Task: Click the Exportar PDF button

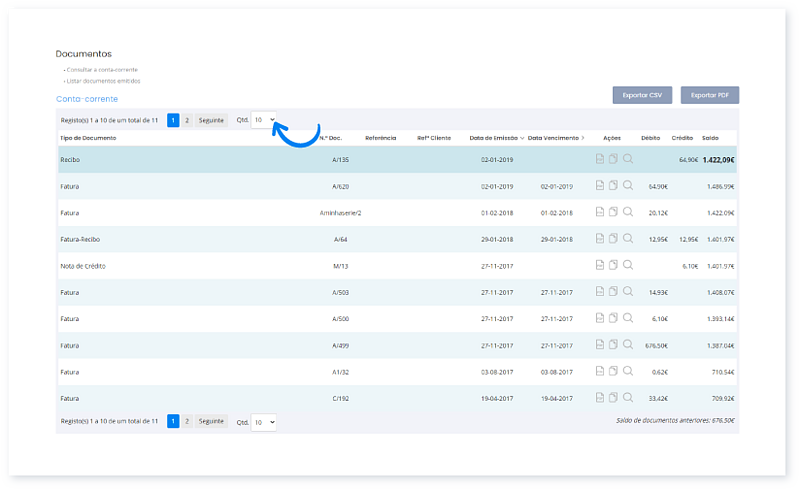Action: [710, 95]
